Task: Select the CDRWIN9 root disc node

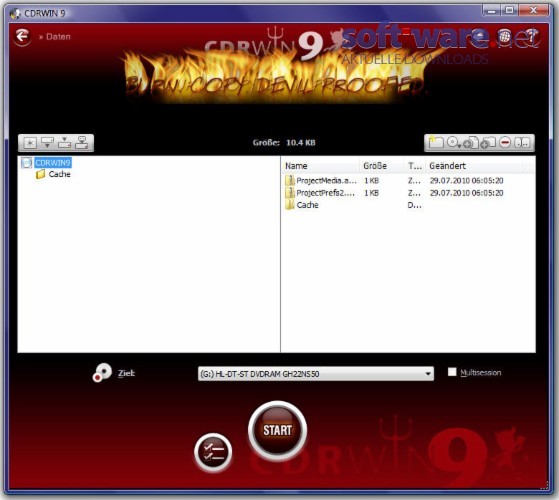Action: 53,163
